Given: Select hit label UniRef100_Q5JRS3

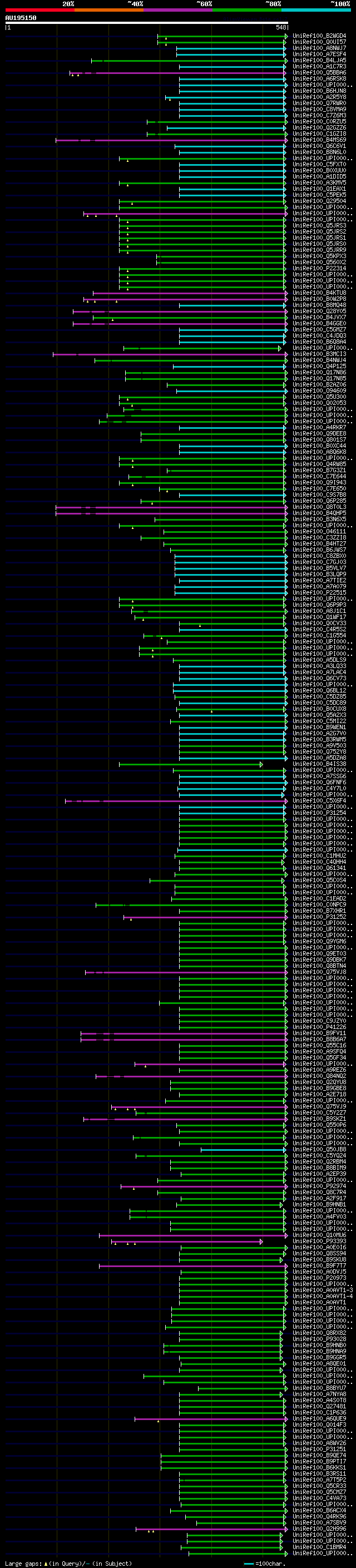Looking at the screenshot, I should [x=319, y=225].
